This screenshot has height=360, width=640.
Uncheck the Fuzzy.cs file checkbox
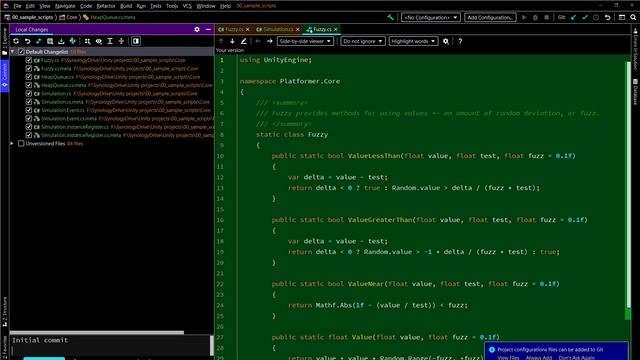pyautogui.click(x=29, y=60)
